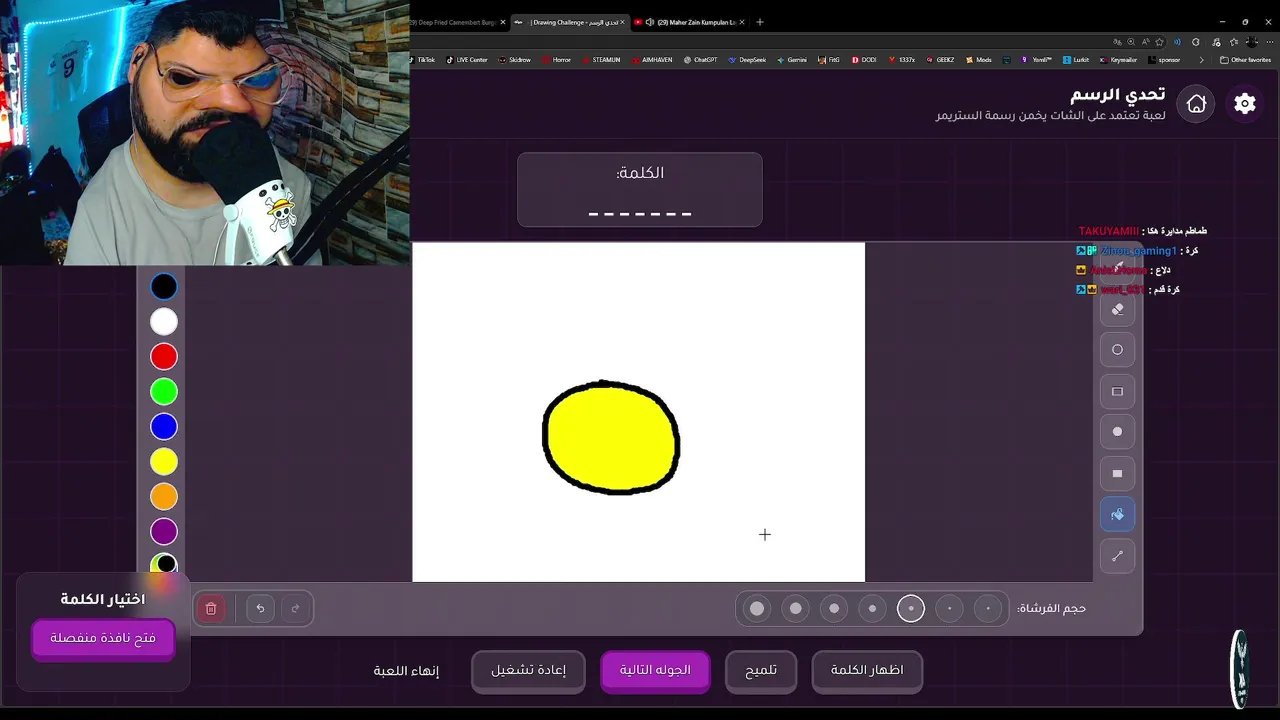Choose the largest brush size
The image size is (1280, 720).
coord(757,608)
